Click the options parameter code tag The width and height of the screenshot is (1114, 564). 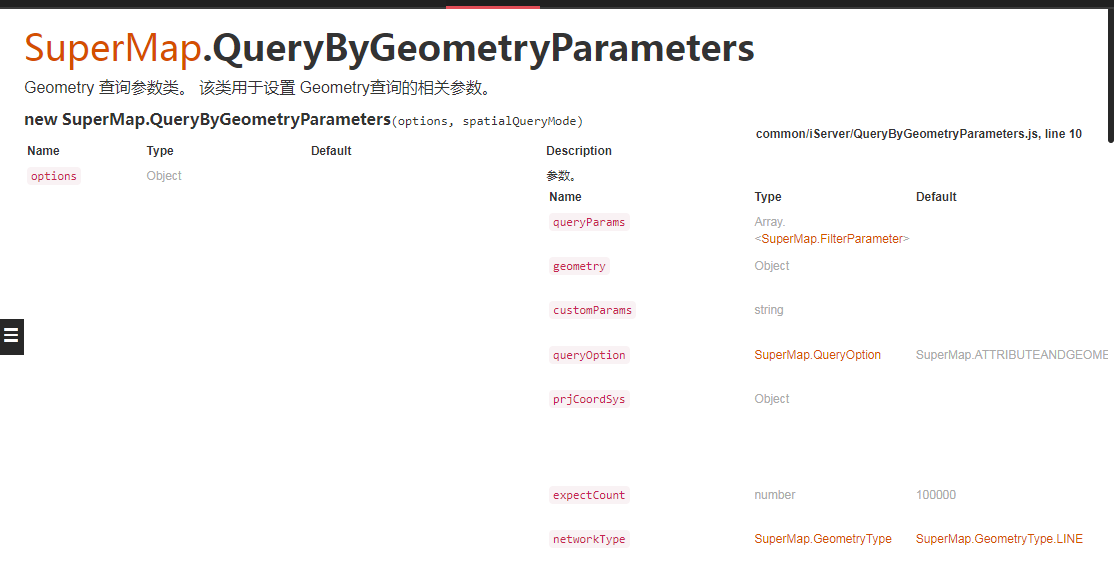point(54,175)
